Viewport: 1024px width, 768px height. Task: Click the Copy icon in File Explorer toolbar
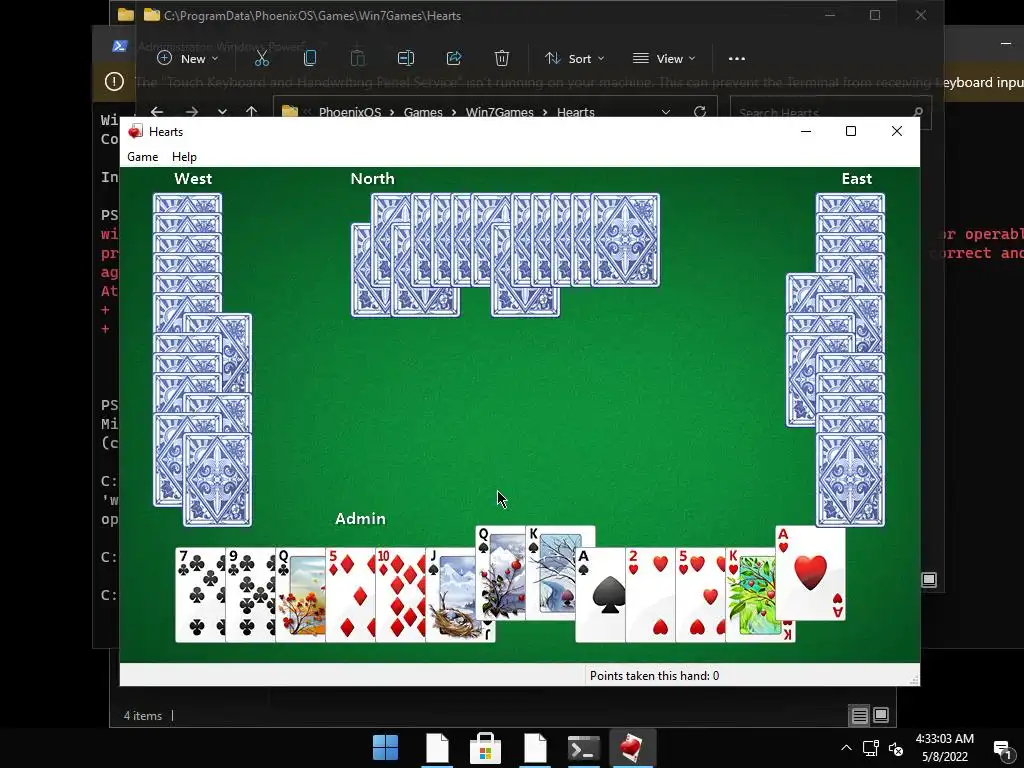310,59
